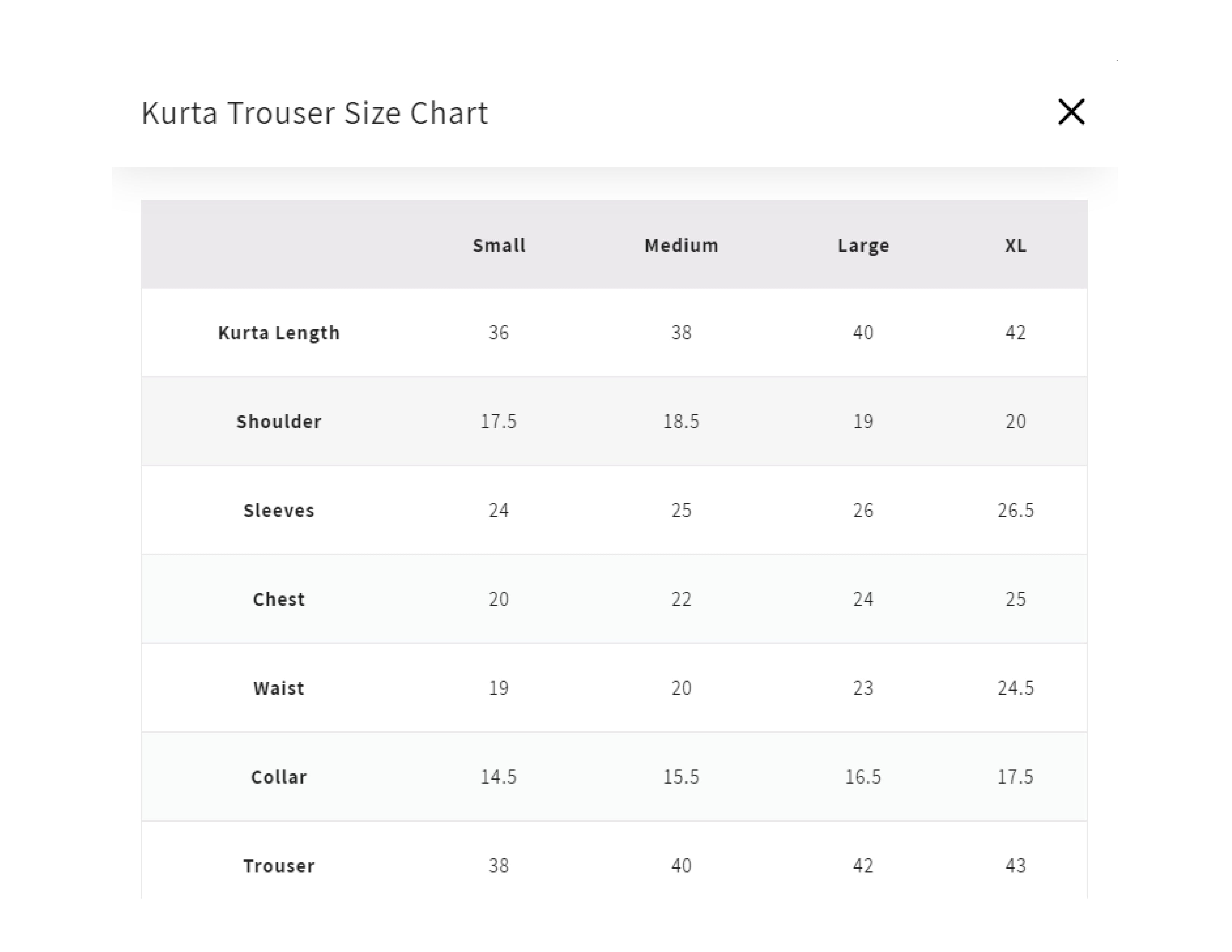Select the Shoulder row label
Image resolution: width=1232 pixels, height=952 pixels.
(x=279, y=421)
